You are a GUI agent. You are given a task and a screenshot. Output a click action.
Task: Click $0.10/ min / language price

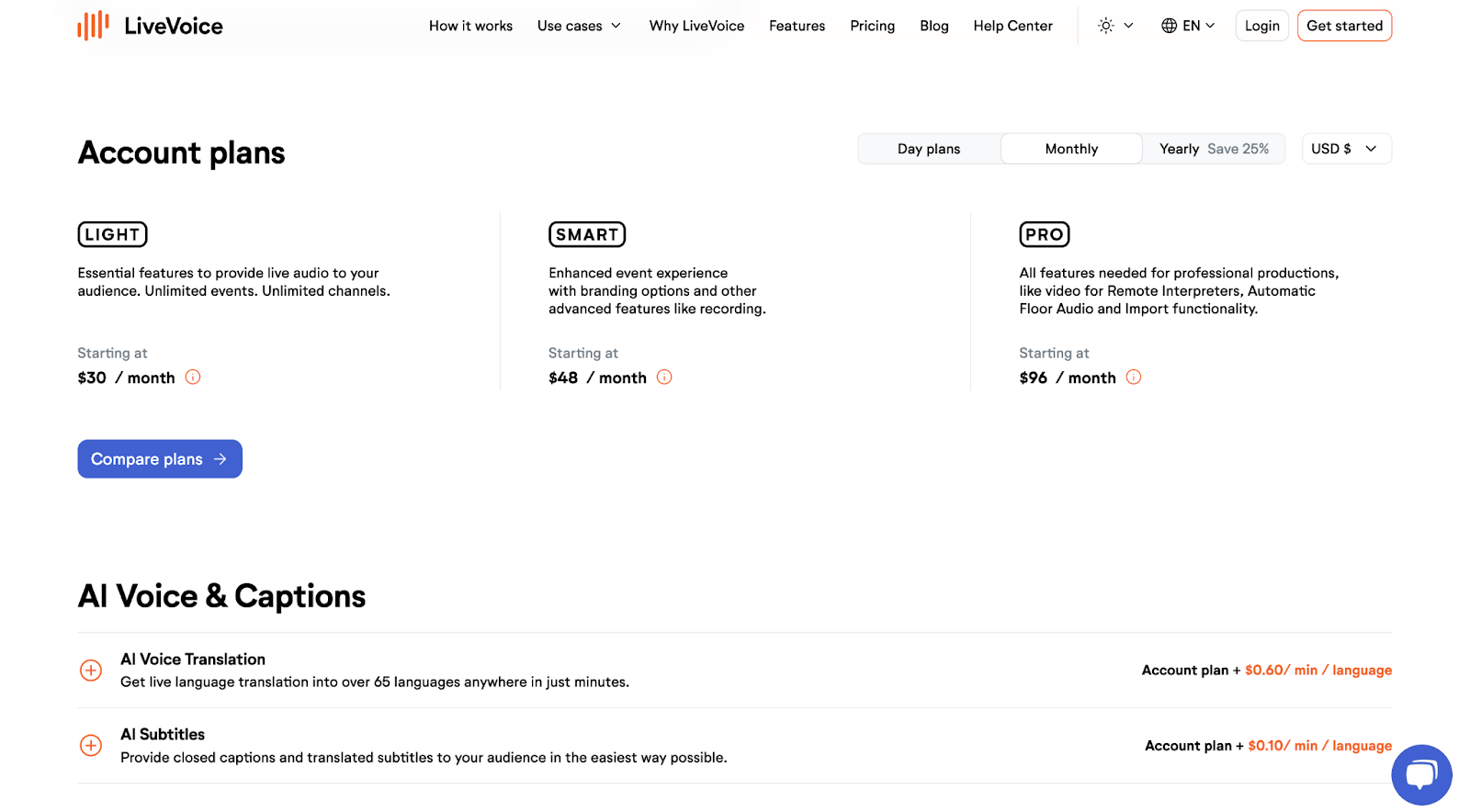coord(1320,746)
